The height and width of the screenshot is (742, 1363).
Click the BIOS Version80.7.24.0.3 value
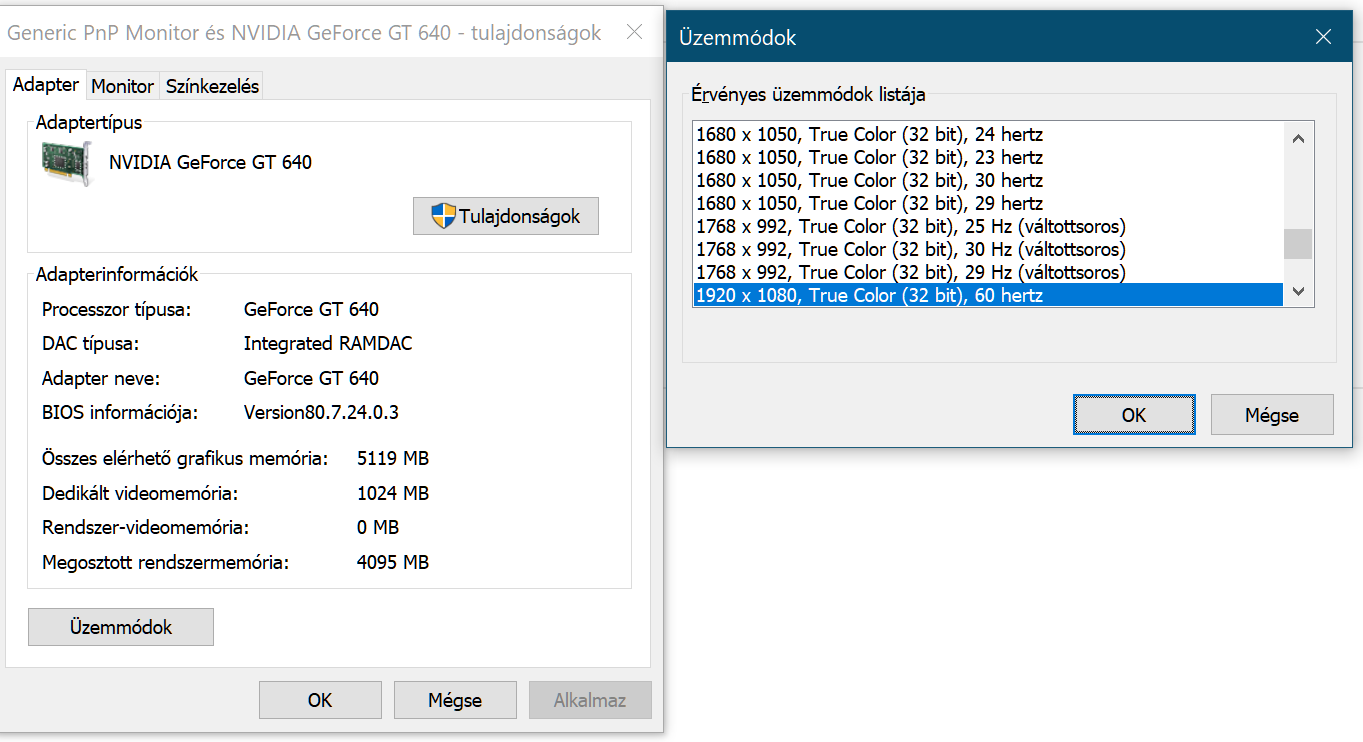(321, 412)
